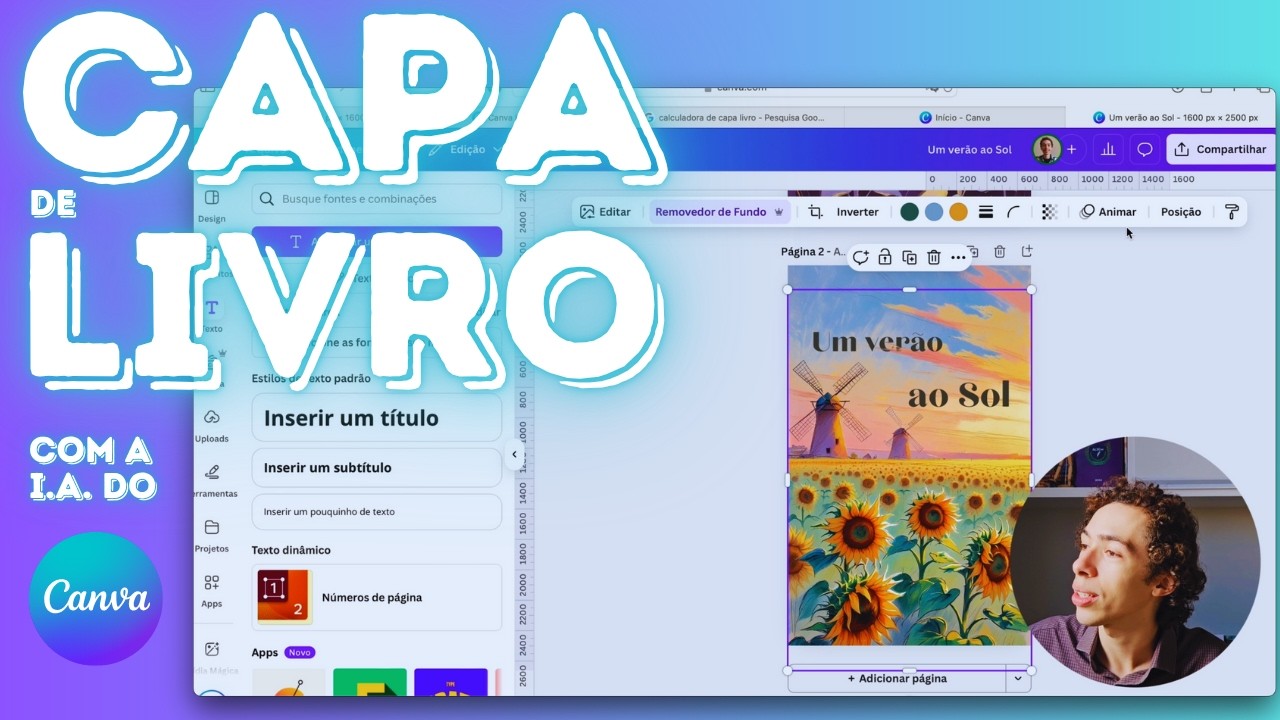
Task: Select the 'ao Sol' text on canvas
Action: [959, 395]
